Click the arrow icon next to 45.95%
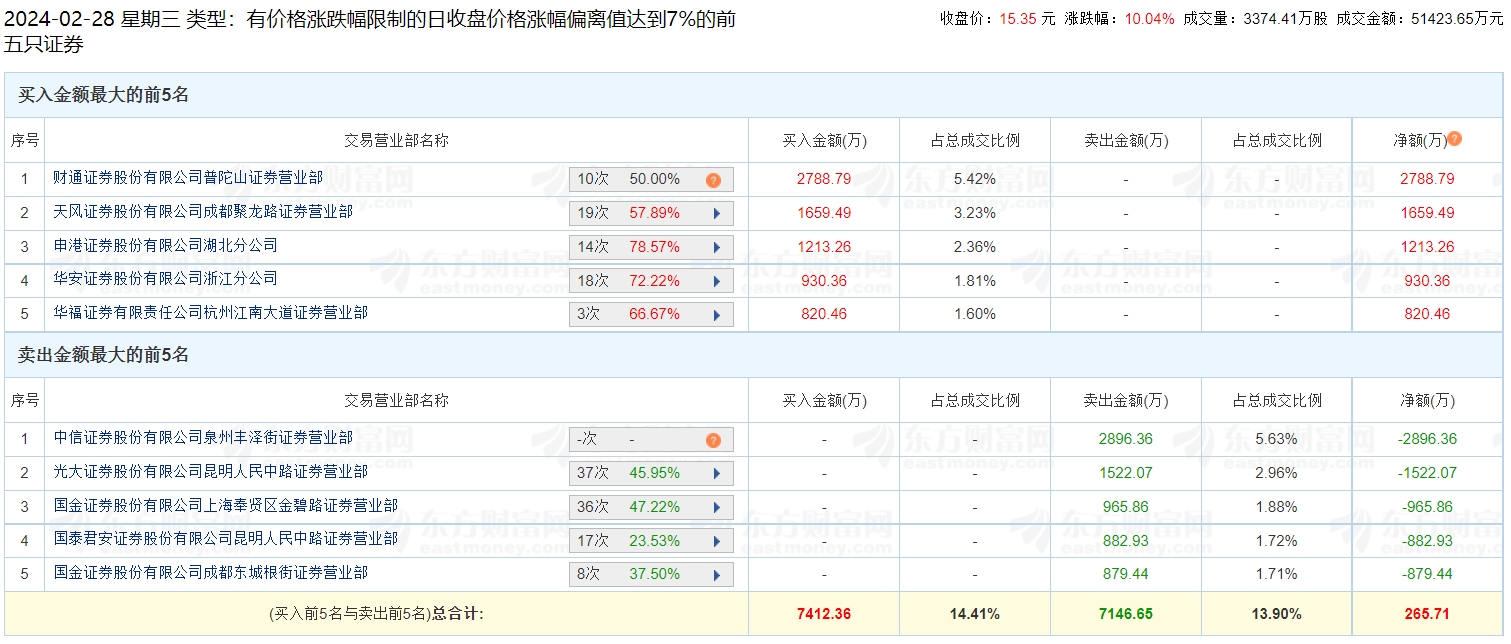 [716, 473]
